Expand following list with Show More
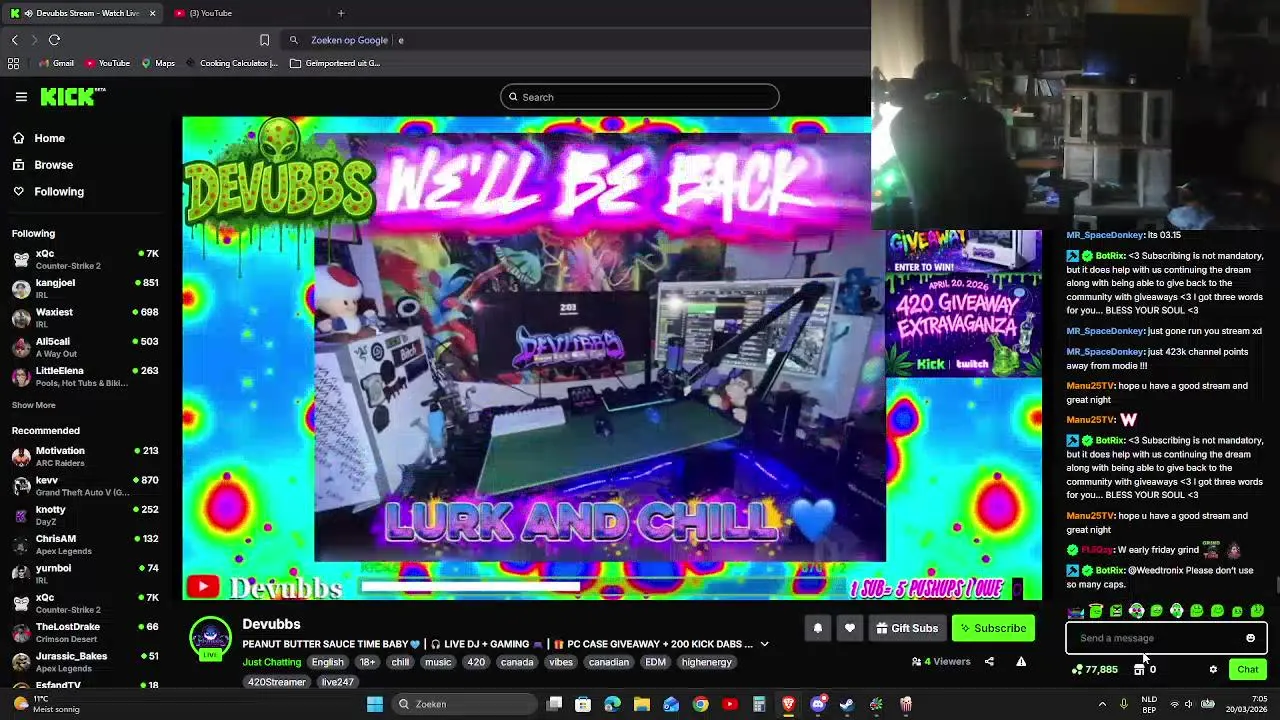 coord(34,405)
